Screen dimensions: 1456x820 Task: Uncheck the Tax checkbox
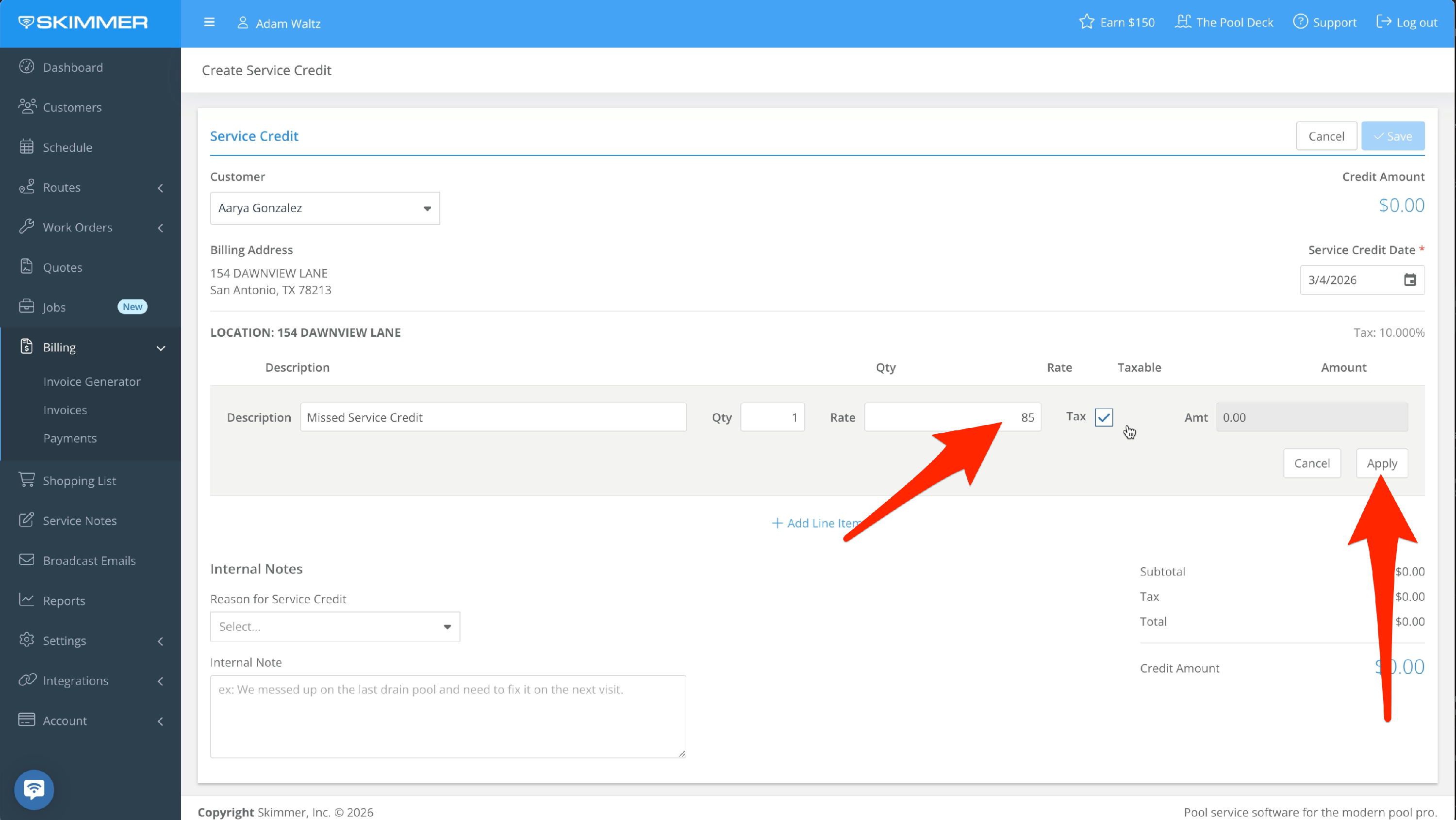coord(1103,417)
